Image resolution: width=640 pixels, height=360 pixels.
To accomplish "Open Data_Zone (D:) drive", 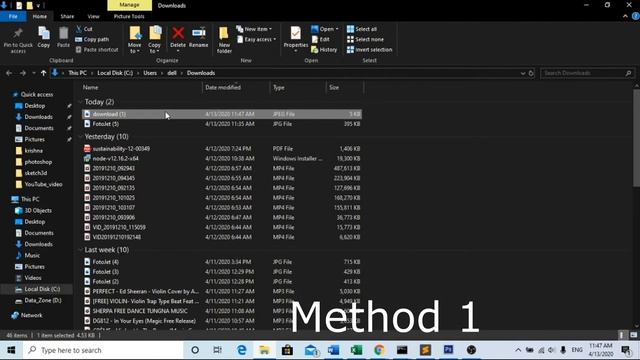I will (x=42, y=300).
